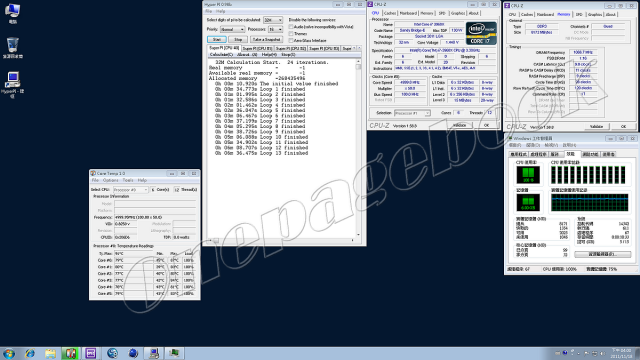Open Hyper PI Help menu
This screenshot has height=360, width=640.
click(220, 11)
